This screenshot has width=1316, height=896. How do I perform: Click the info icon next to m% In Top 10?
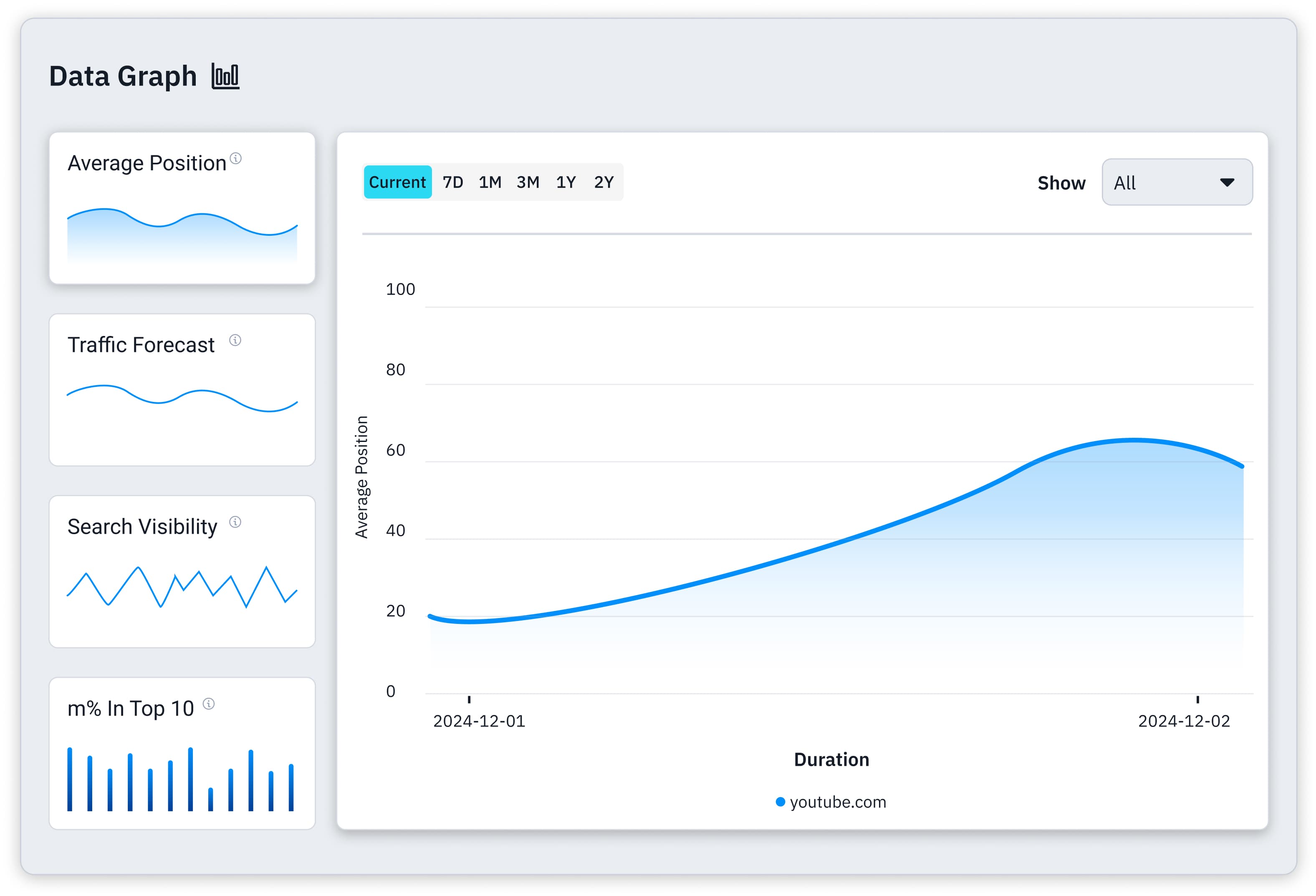tap(209, 704)
